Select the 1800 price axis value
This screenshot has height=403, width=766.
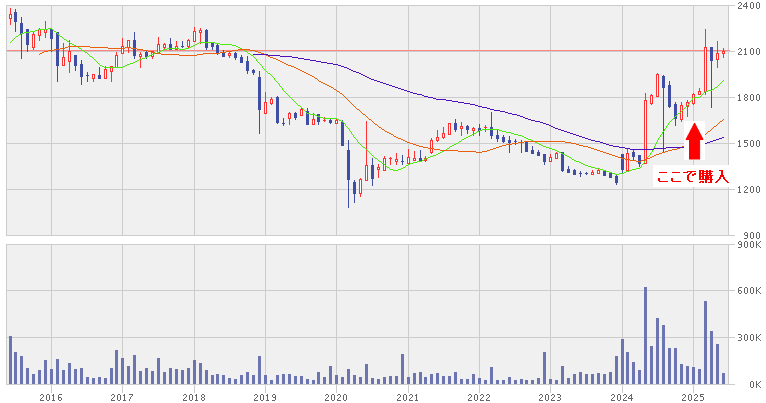[x=748, y=98]
